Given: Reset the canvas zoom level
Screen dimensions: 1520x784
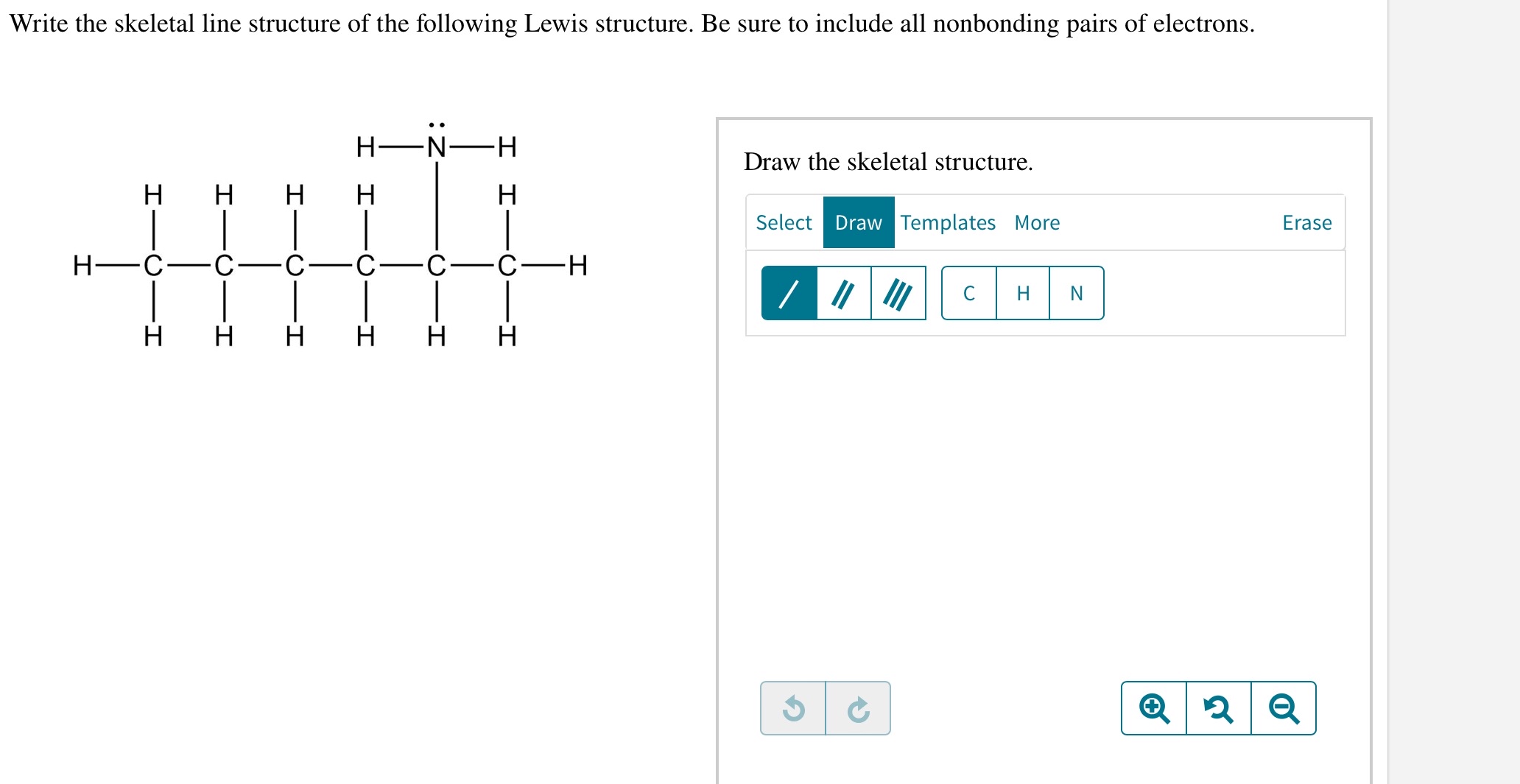Looking at the screenshot, I should (x=1217, y=708).
